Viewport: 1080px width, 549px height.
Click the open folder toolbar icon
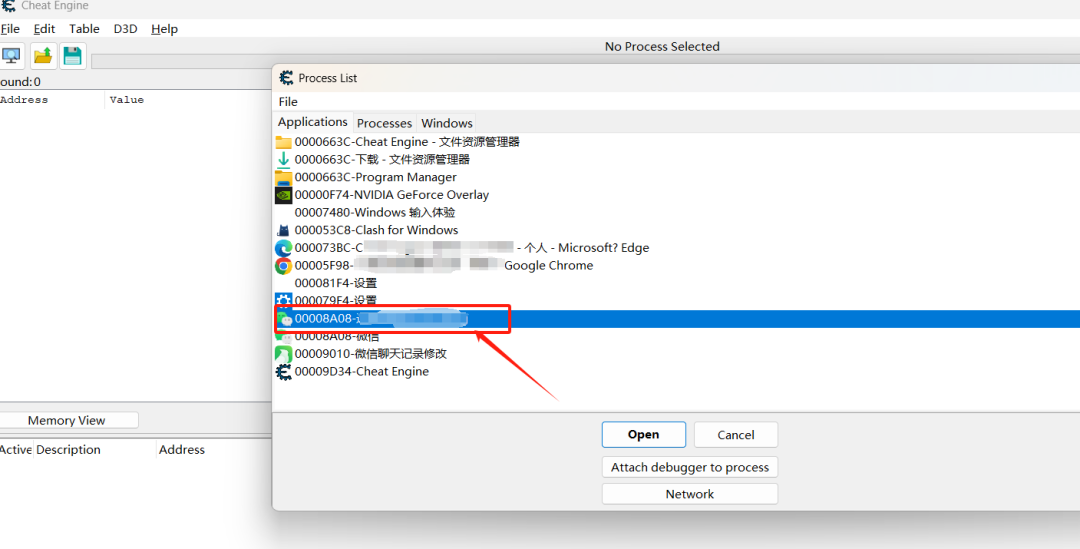43,56
